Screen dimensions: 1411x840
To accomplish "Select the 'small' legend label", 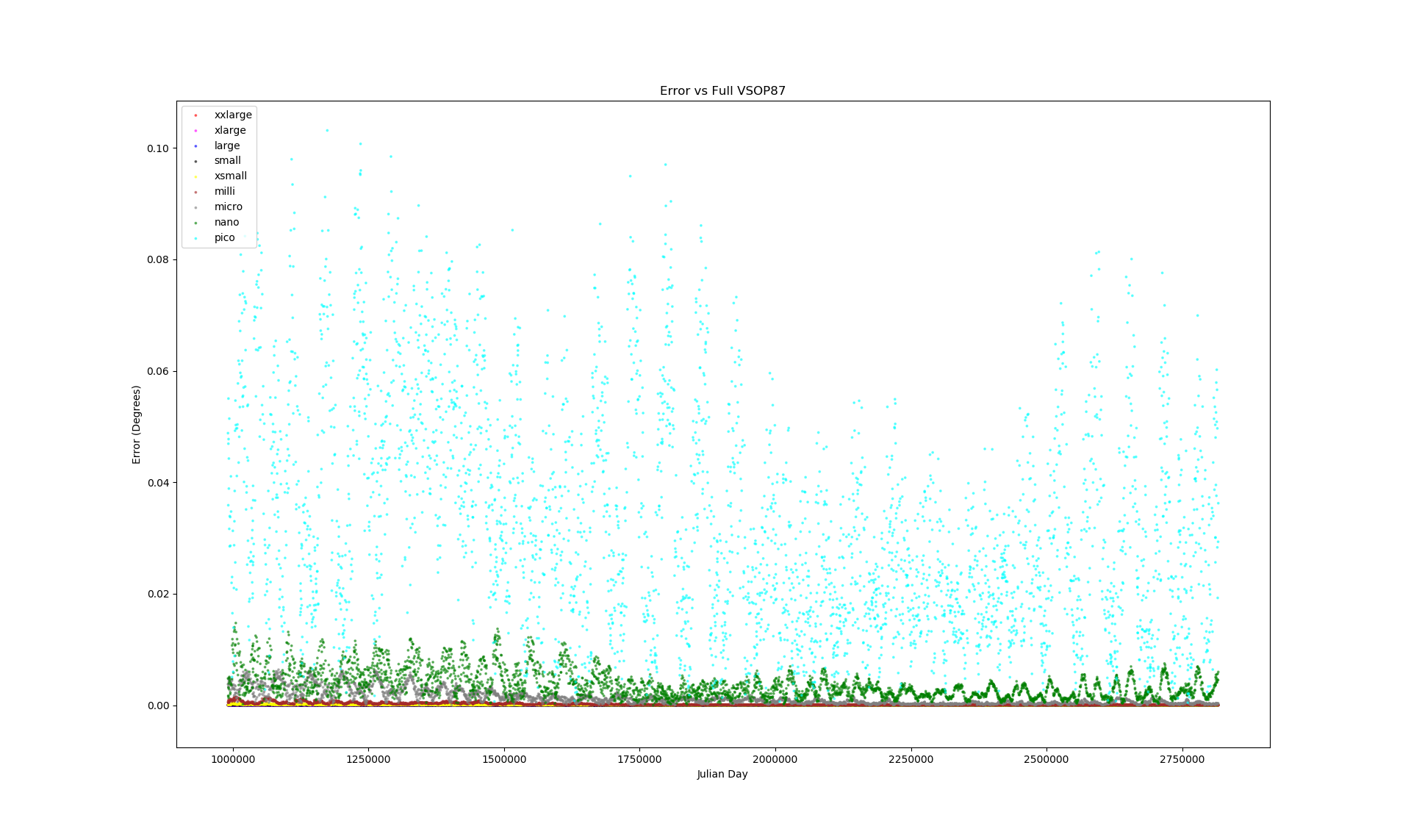I will (x=227, y=161).
